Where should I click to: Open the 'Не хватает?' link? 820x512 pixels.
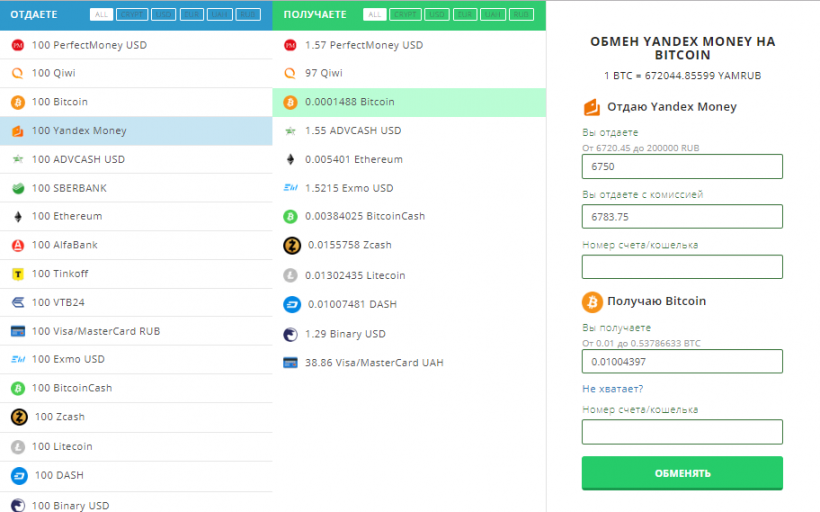pos(612,389)
